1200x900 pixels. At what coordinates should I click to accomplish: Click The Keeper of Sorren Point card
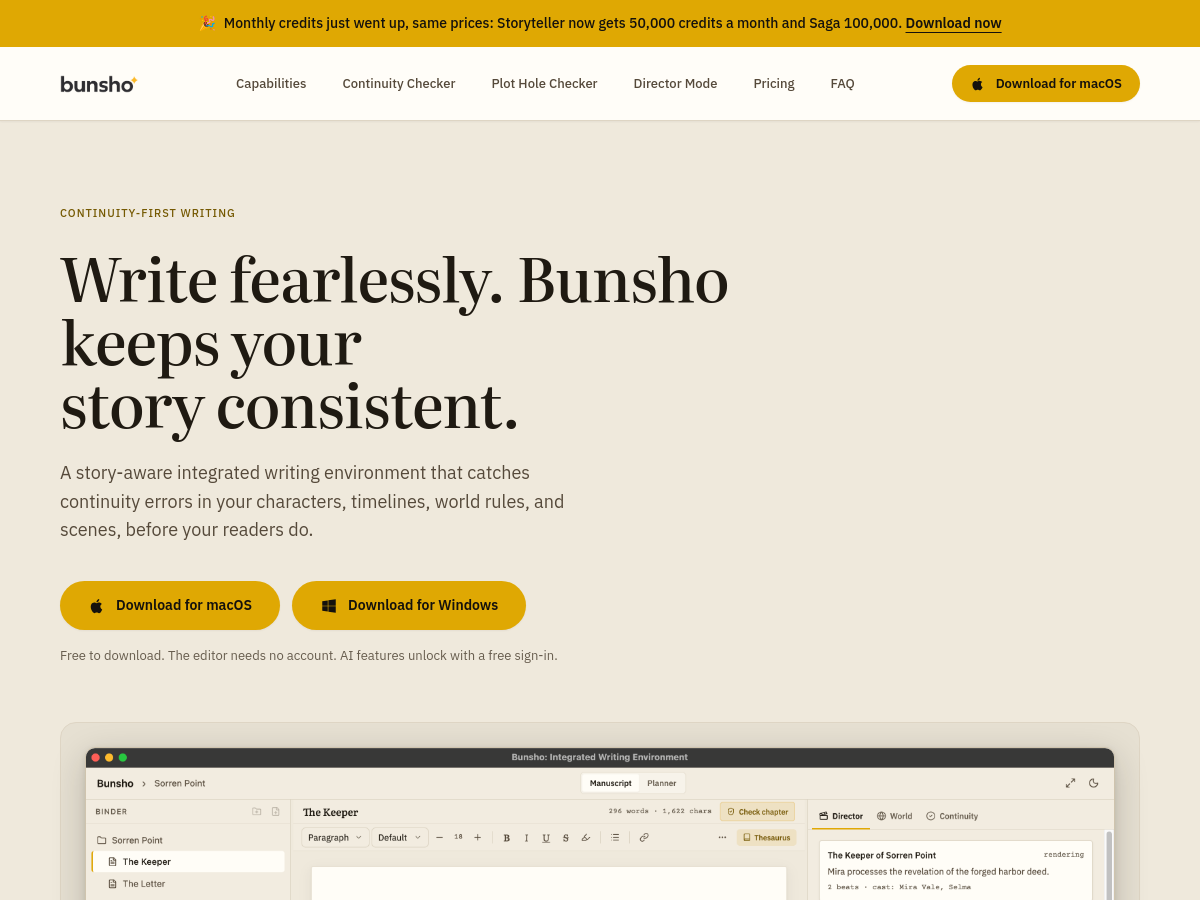pos(956,870)
